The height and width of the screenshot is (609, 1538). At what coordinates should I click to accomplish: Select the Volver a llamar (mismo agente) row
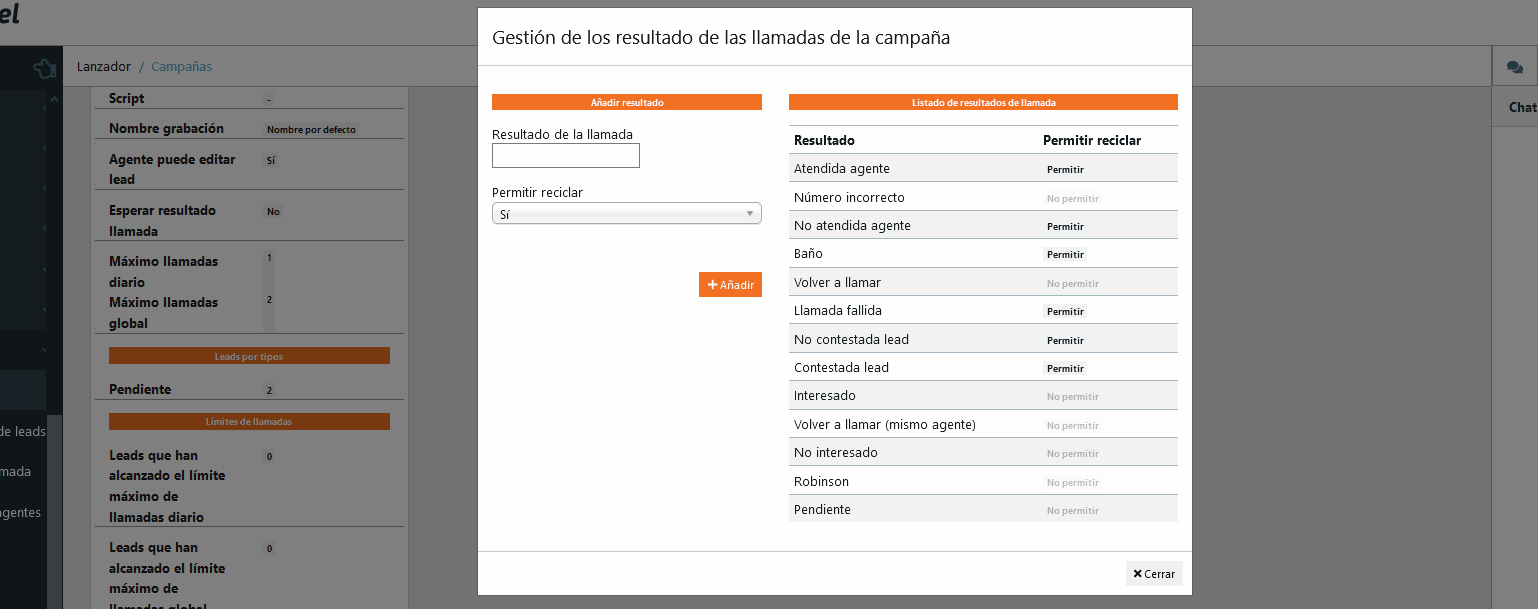tap(884, 425)
